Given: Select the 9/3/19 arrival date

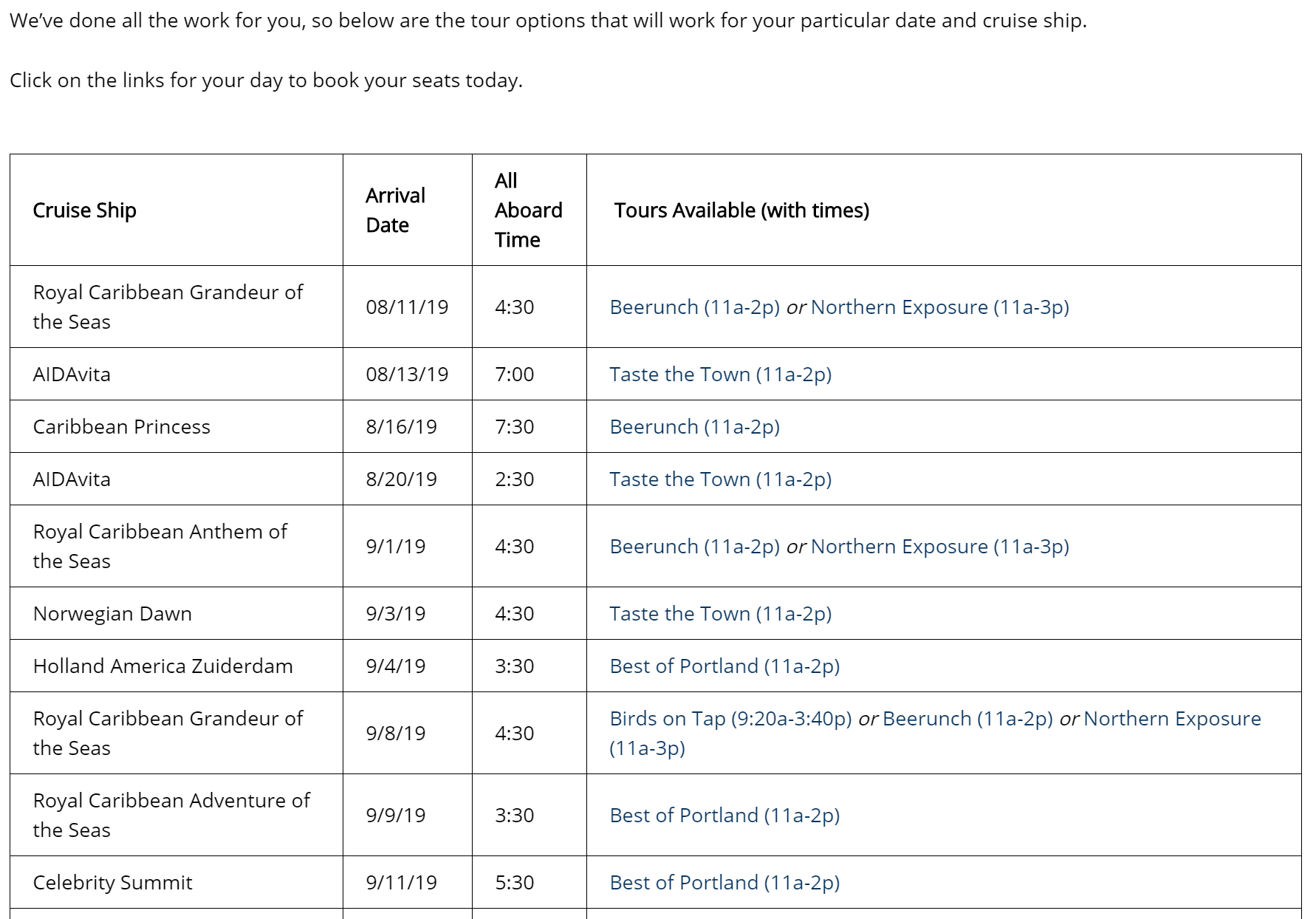Looking at the screenshot, I should pyautogui.click(x=395, y=613).
